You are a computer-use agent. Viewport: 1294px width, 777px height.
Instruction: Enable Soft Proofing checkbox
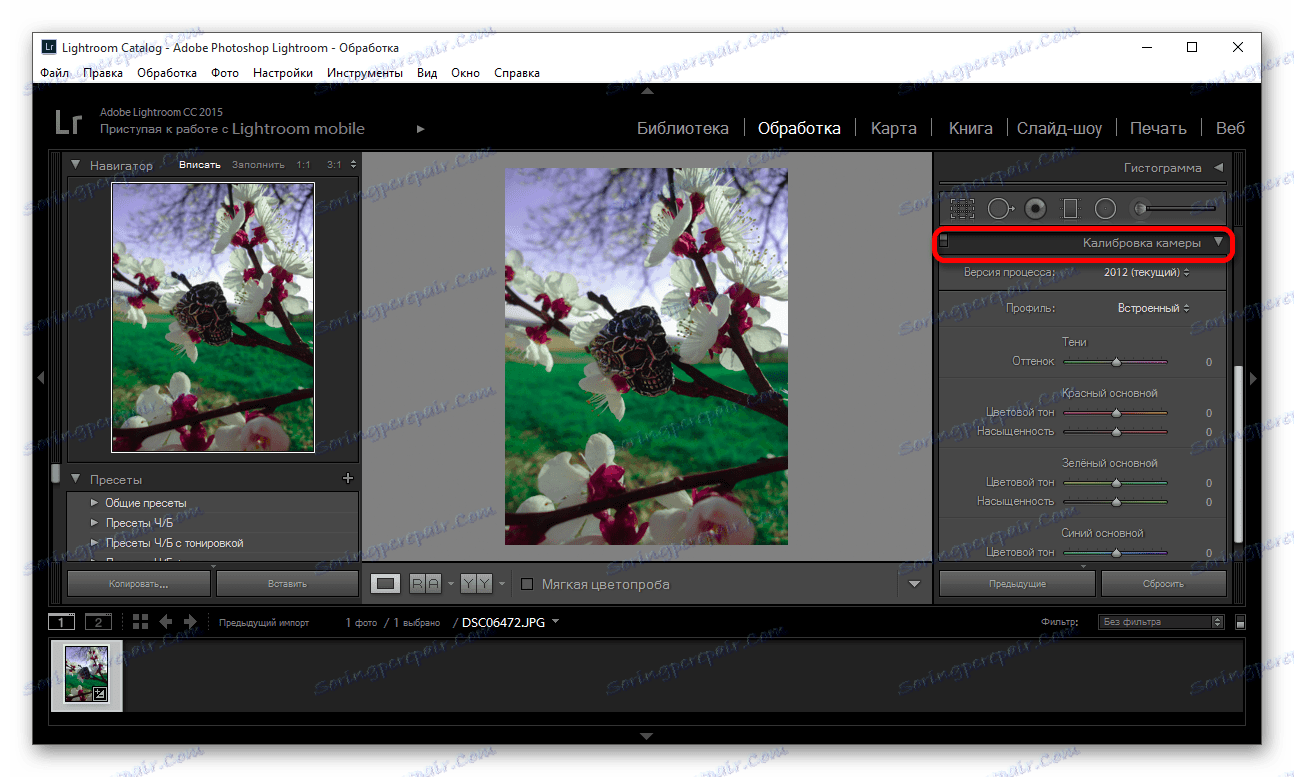(x=527, y=584)
